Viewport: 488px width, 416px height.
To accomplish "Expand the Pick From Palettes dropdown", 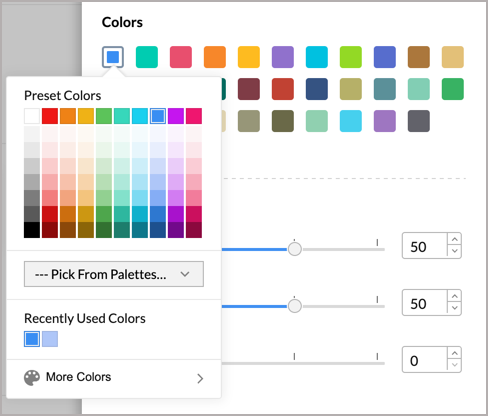I will 114,274.
